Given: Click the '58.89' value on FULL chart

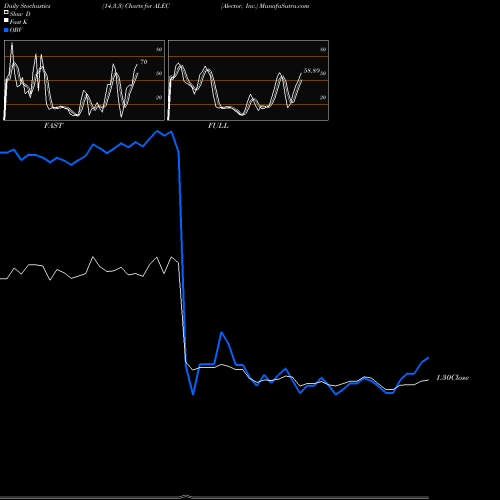Looking at the screenshot, I should click(x=312, y=71).
